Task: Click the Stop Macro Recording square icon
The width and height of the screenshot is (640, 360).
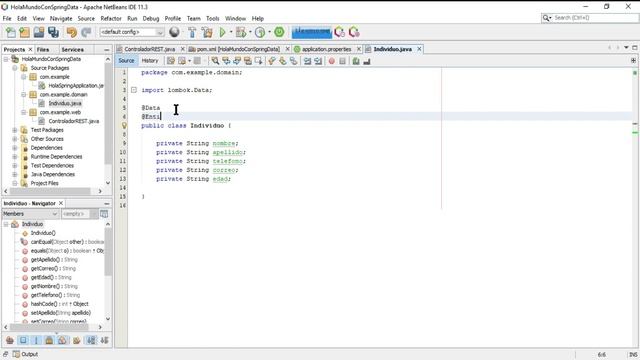Action: tap(342, 61)
